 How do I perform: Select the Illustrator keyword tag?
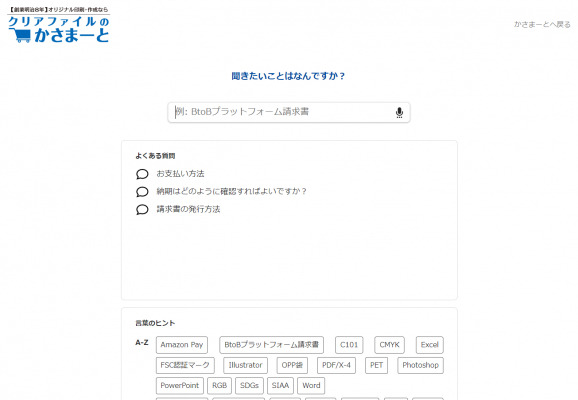[x=246, y=365]
